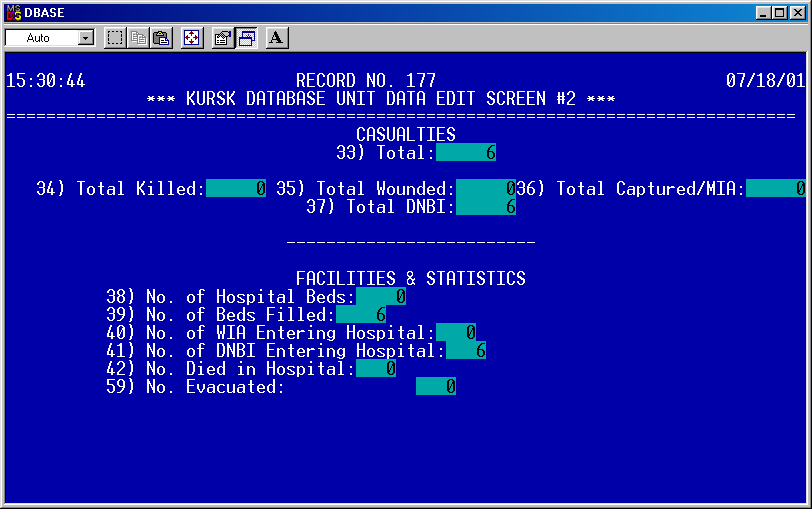
Task: Click the No. of Hospital Beds field
Action: pyautogui.click(x=381, y=297)
